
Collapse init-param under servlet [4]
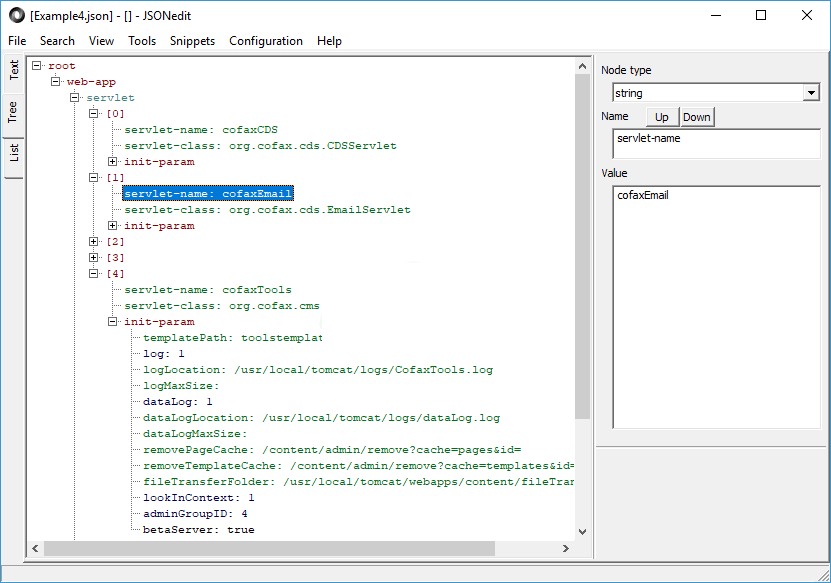pyautogui.click(x=113, y=322)
